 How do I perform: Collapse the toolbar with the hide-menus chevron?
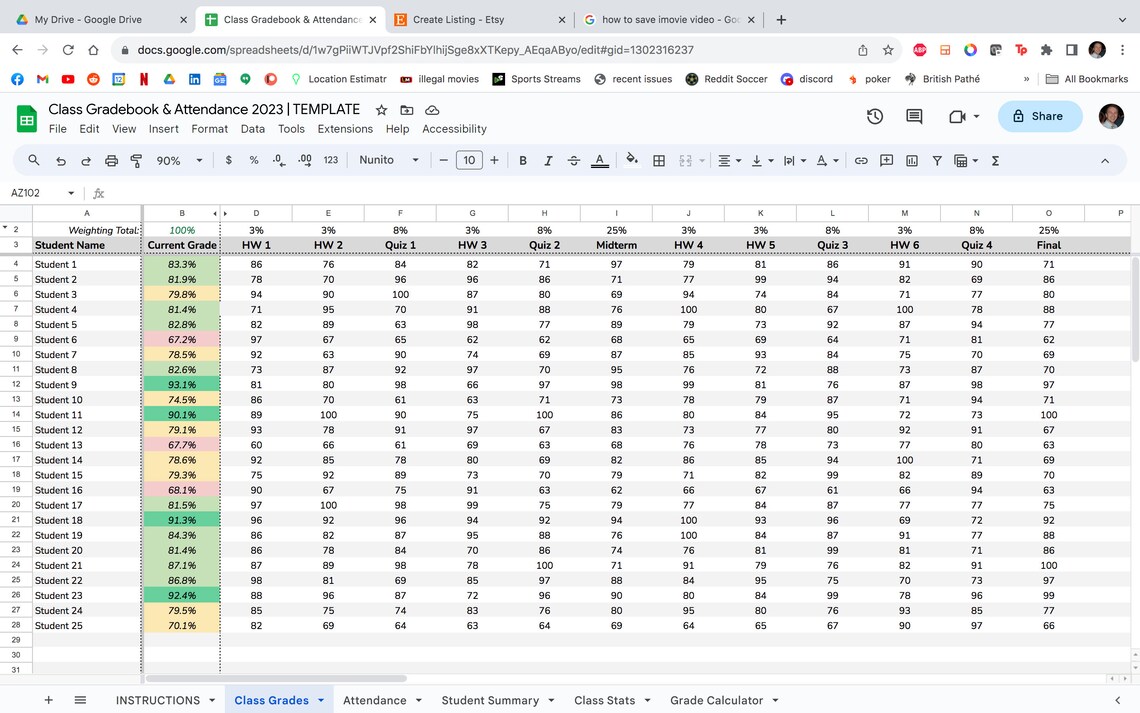1105,160
